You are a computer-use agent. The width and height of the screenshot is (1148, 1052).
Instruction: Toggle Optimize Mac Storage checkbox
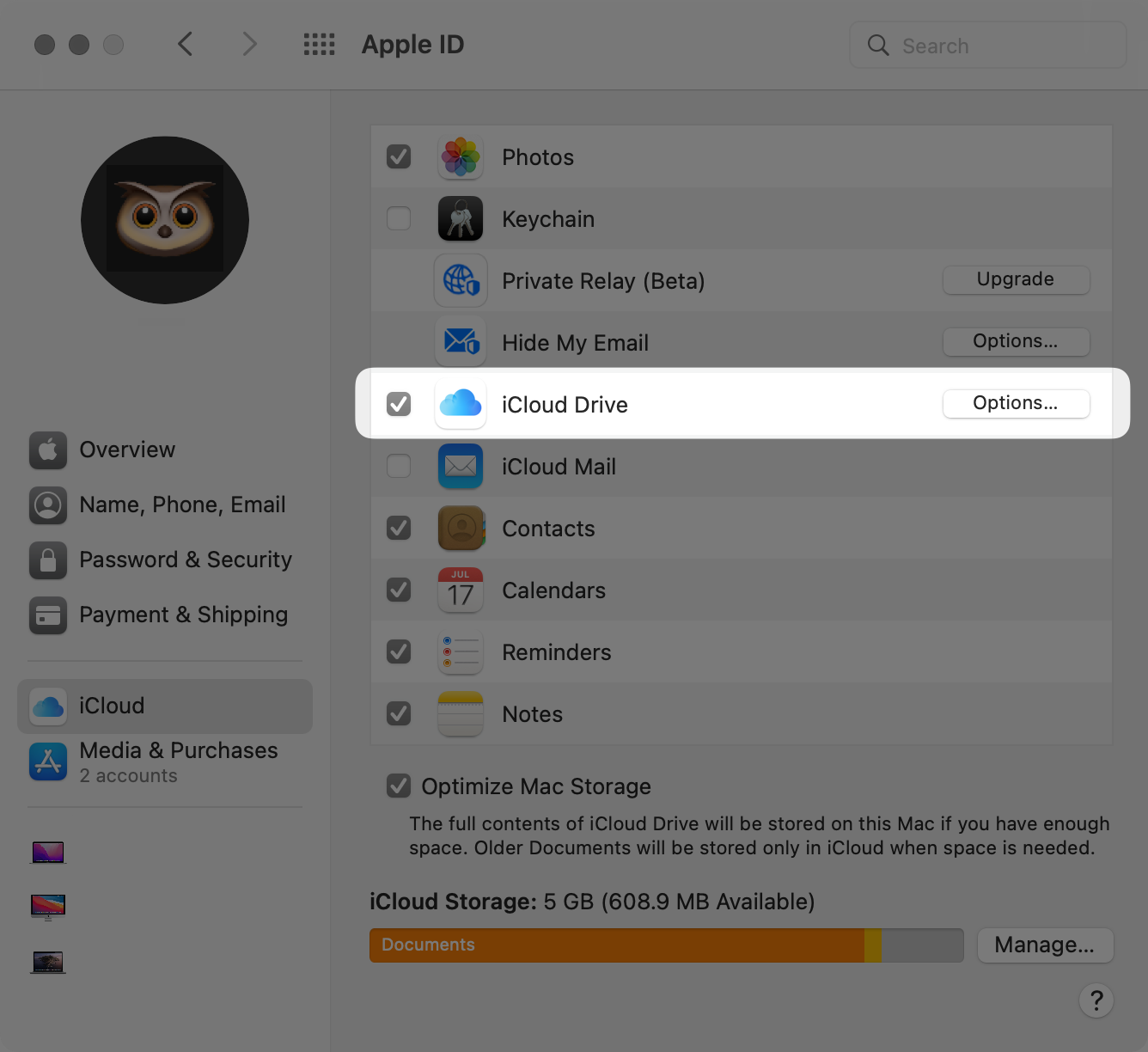(399, 786)
